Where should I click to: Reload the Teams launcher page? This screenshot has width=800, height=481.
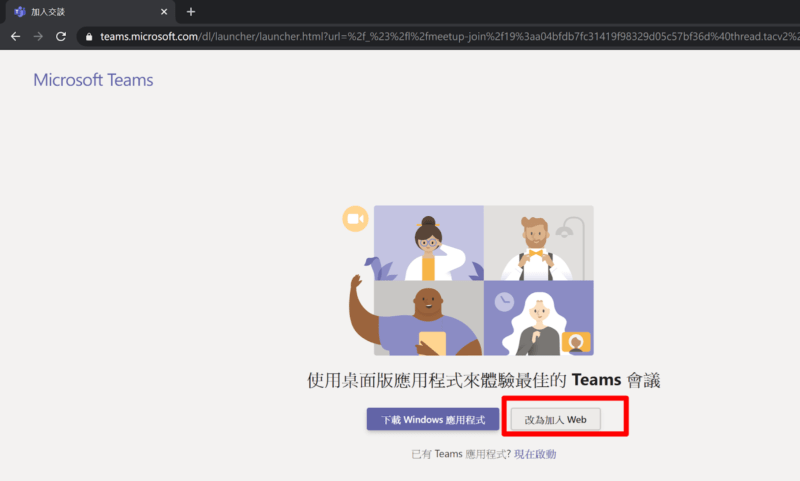(61, 36)
